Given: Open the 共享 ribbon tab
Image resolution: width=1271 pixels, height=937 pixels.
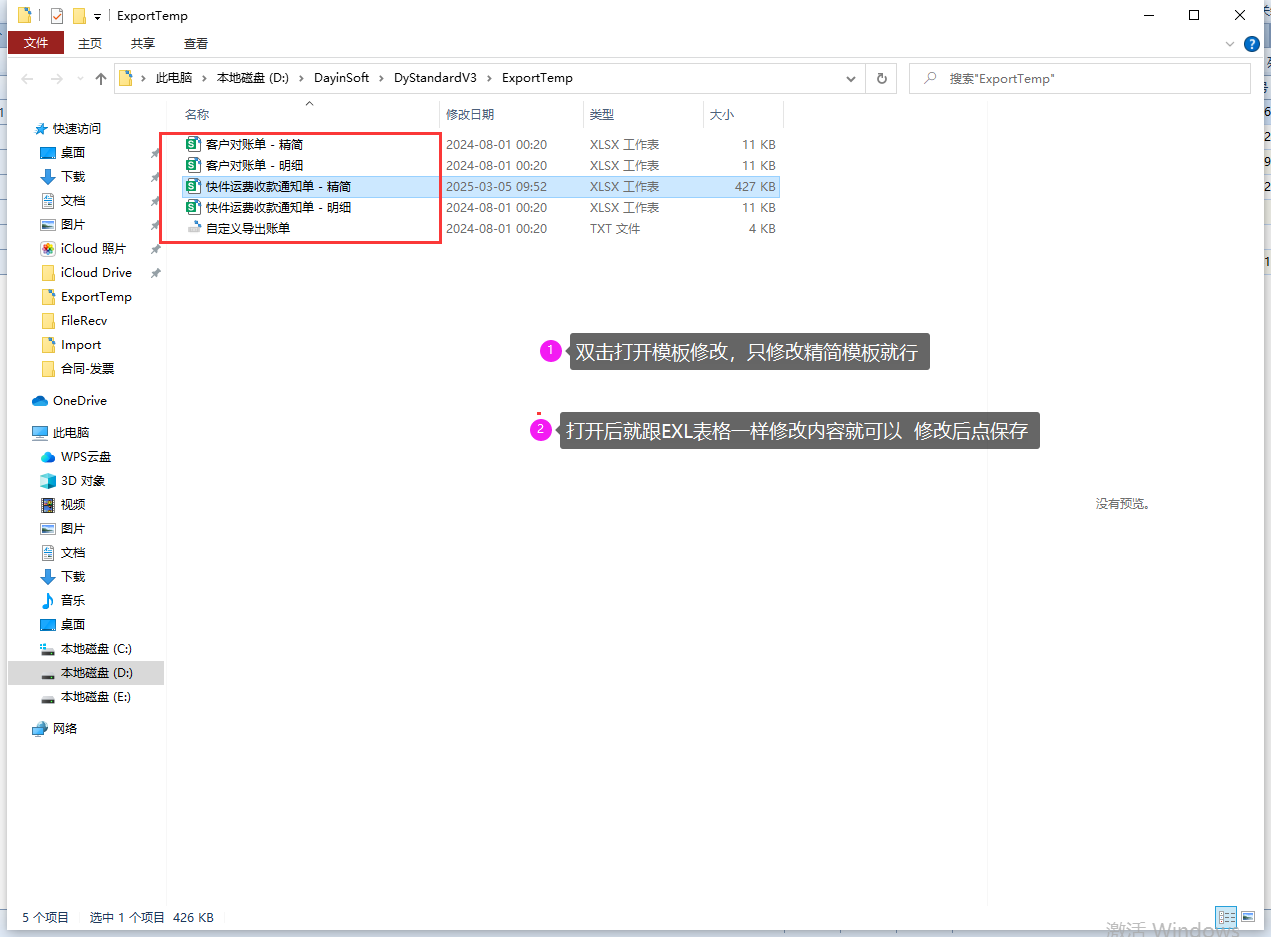Looking at the screenshot, I should (x=143, y=43).
